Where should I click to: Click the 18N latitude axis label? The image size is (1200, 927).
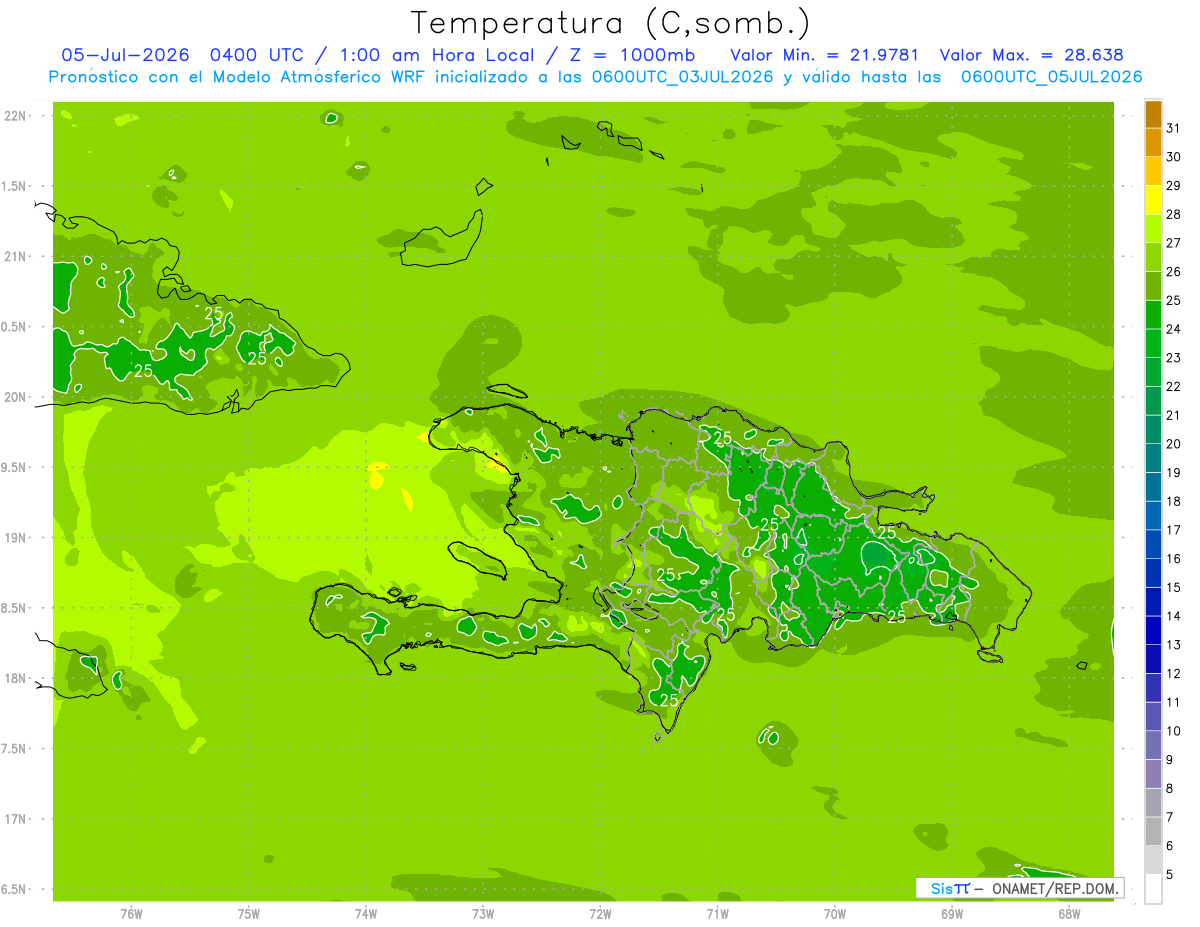[x=16, y=678]
